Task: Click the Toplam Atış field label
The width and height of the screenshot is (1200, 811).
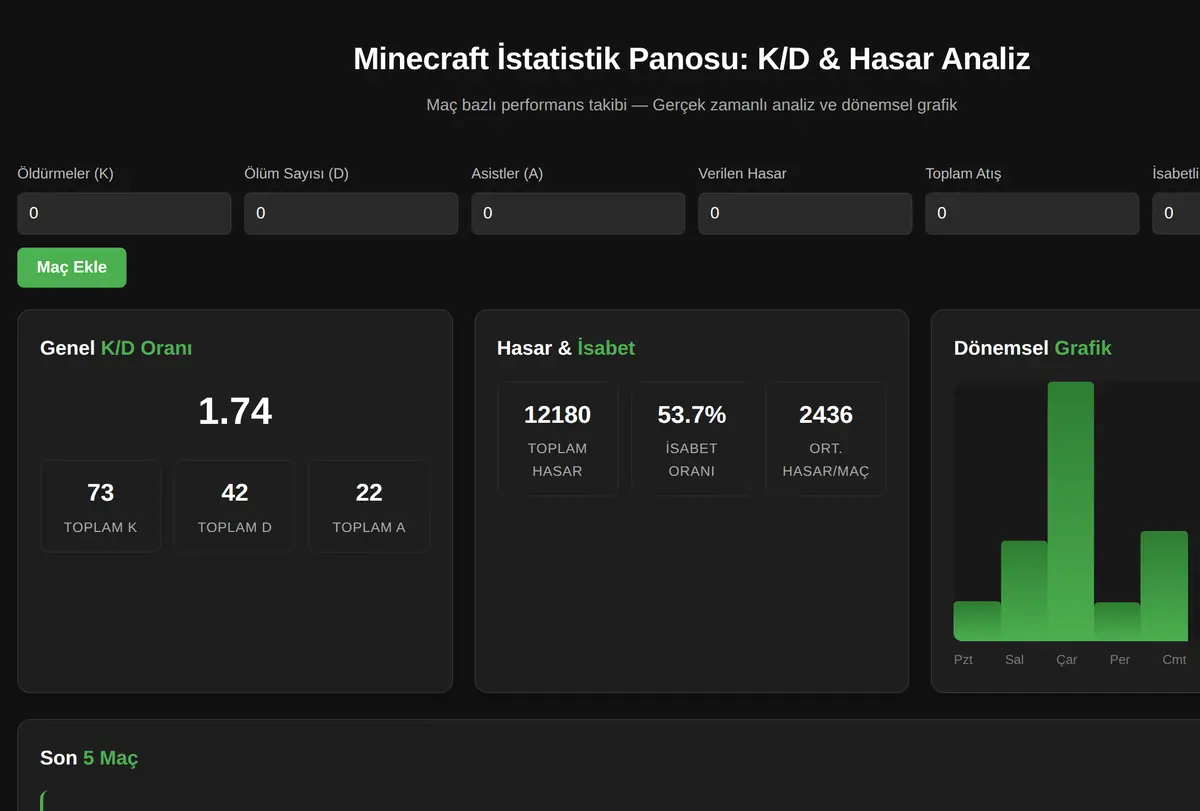Action: [x=963, y=174]
